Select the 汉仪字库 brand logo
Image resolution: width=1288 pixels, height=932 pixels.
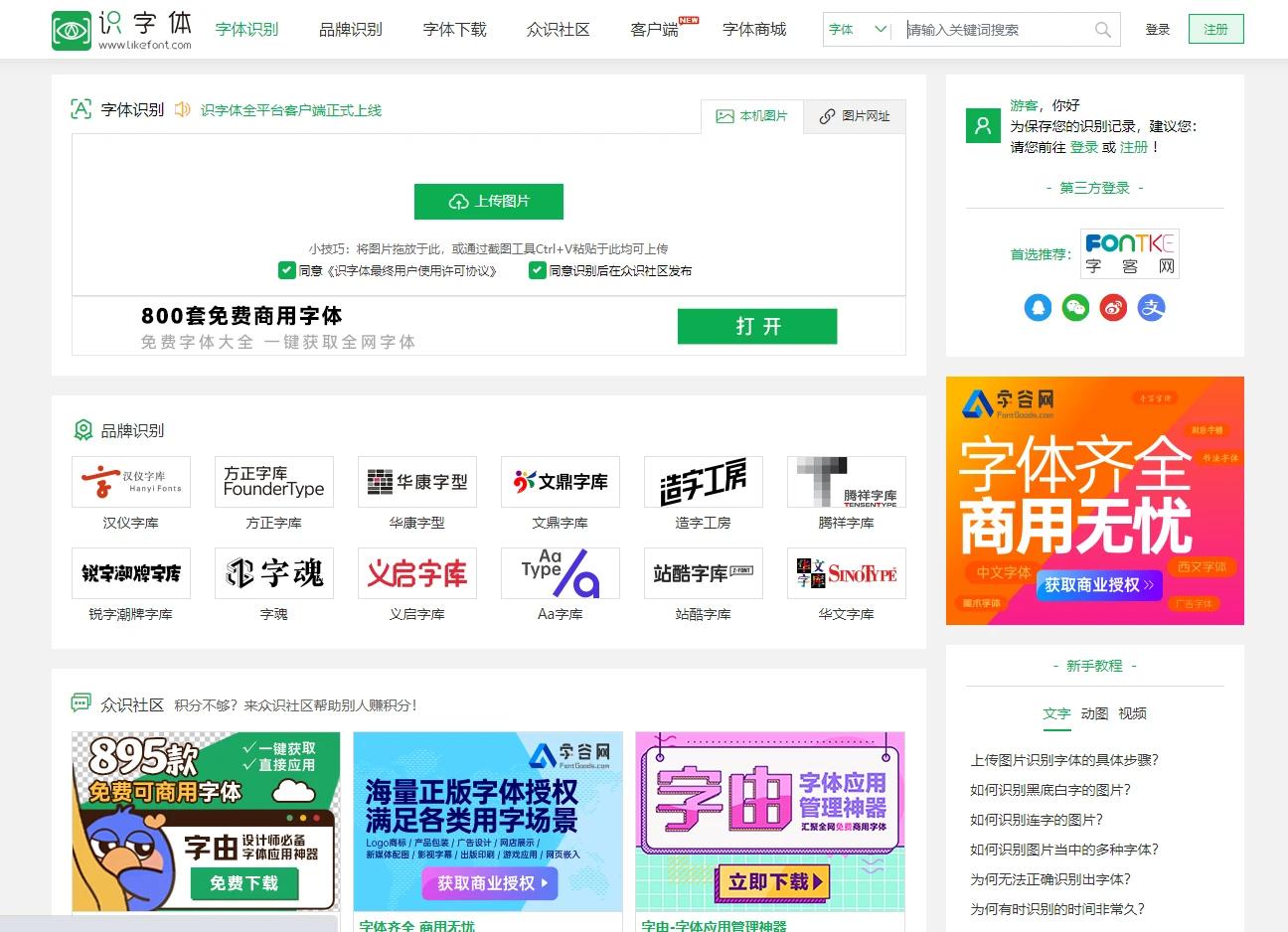(130, 481)
